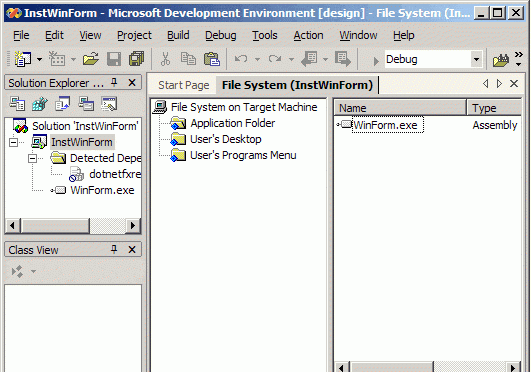This screenshot has width=531, height=372.
Task: Click the Save floppy disk icon
Action: (114, 59)
